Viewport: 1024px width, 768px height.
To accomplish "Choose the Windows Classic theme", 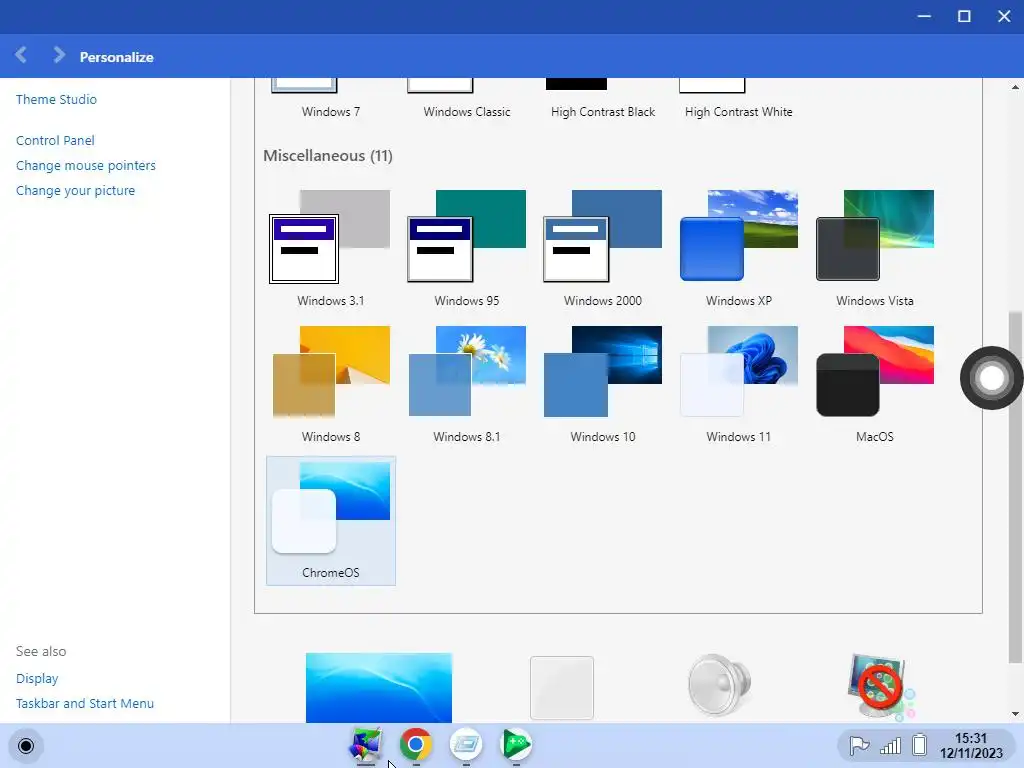I will [x=466, y=99].
